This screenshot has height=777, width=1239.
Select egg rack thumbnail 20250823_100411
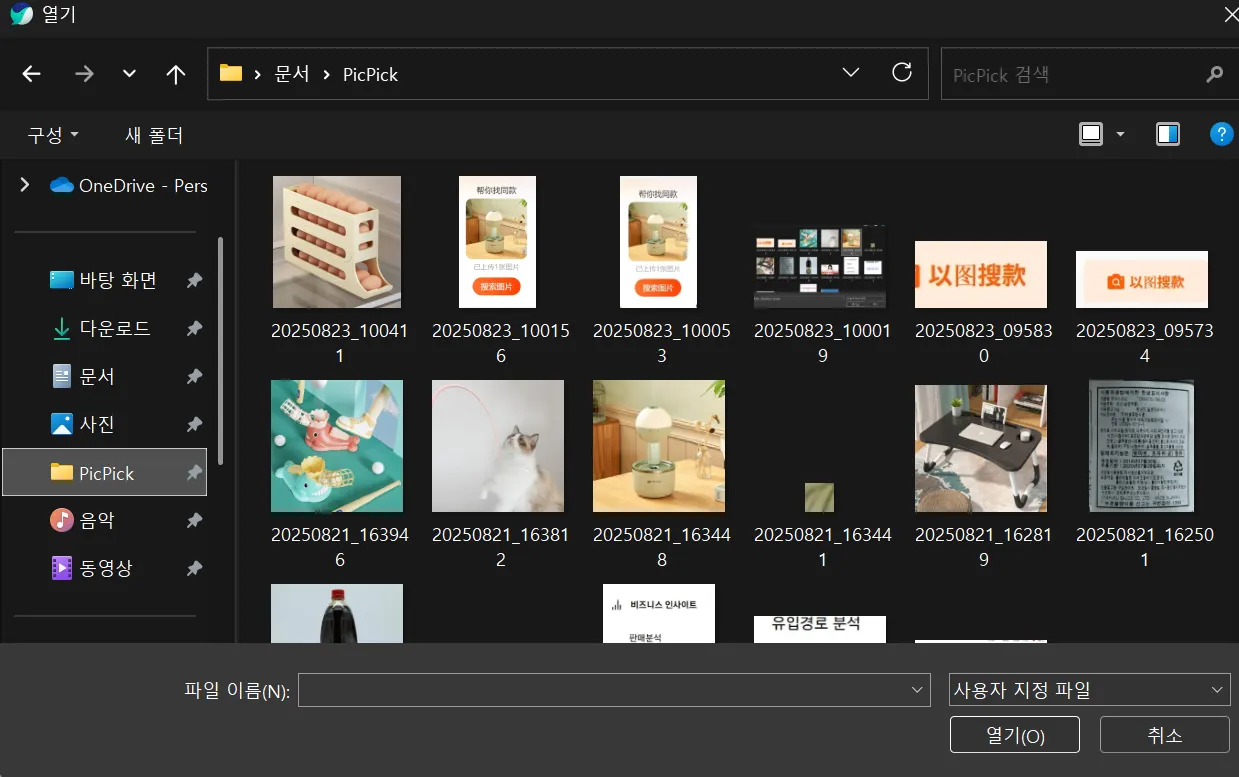[337, 242]
